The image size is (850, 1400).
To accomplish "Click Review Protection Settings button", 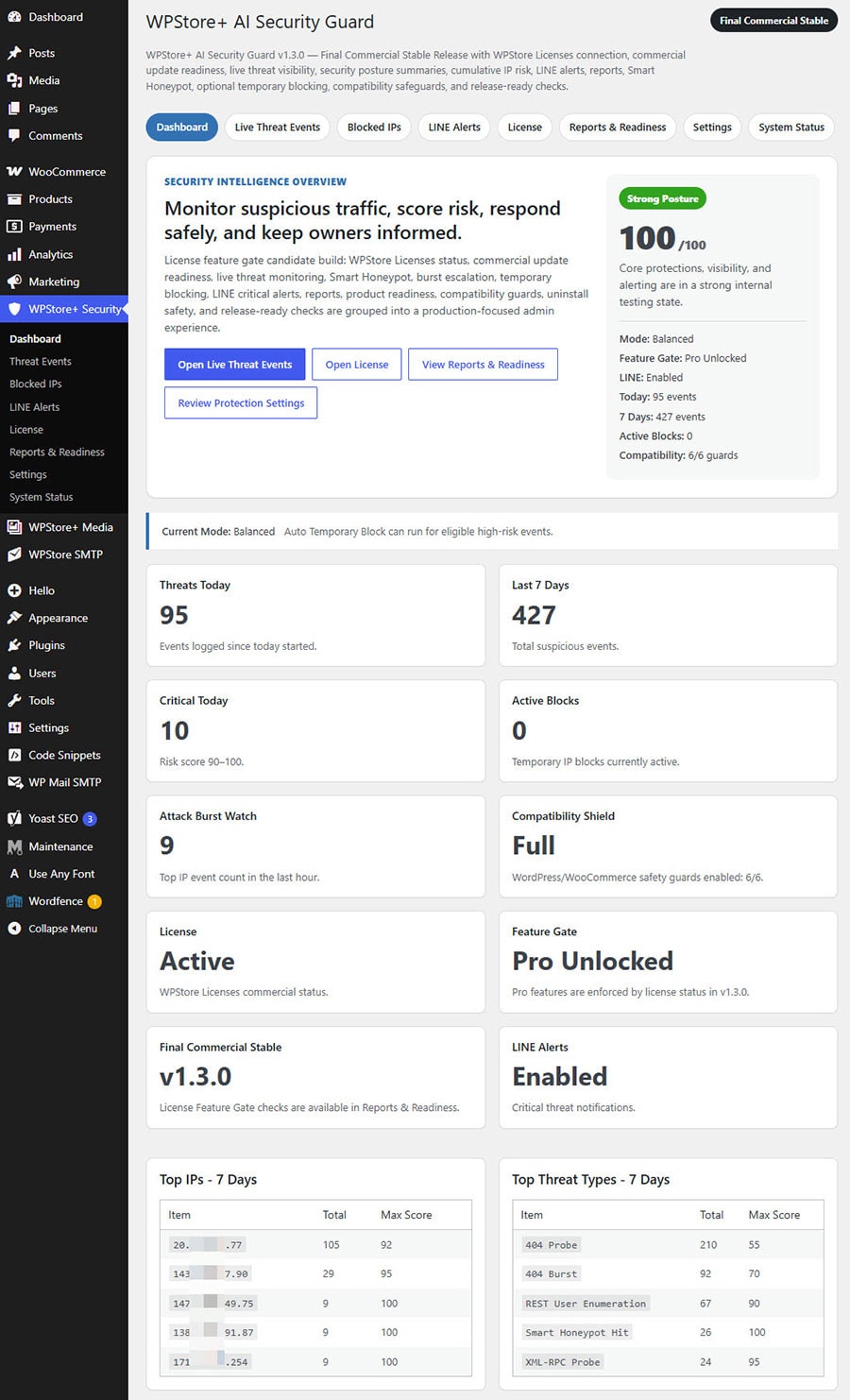I will point(241,403).
